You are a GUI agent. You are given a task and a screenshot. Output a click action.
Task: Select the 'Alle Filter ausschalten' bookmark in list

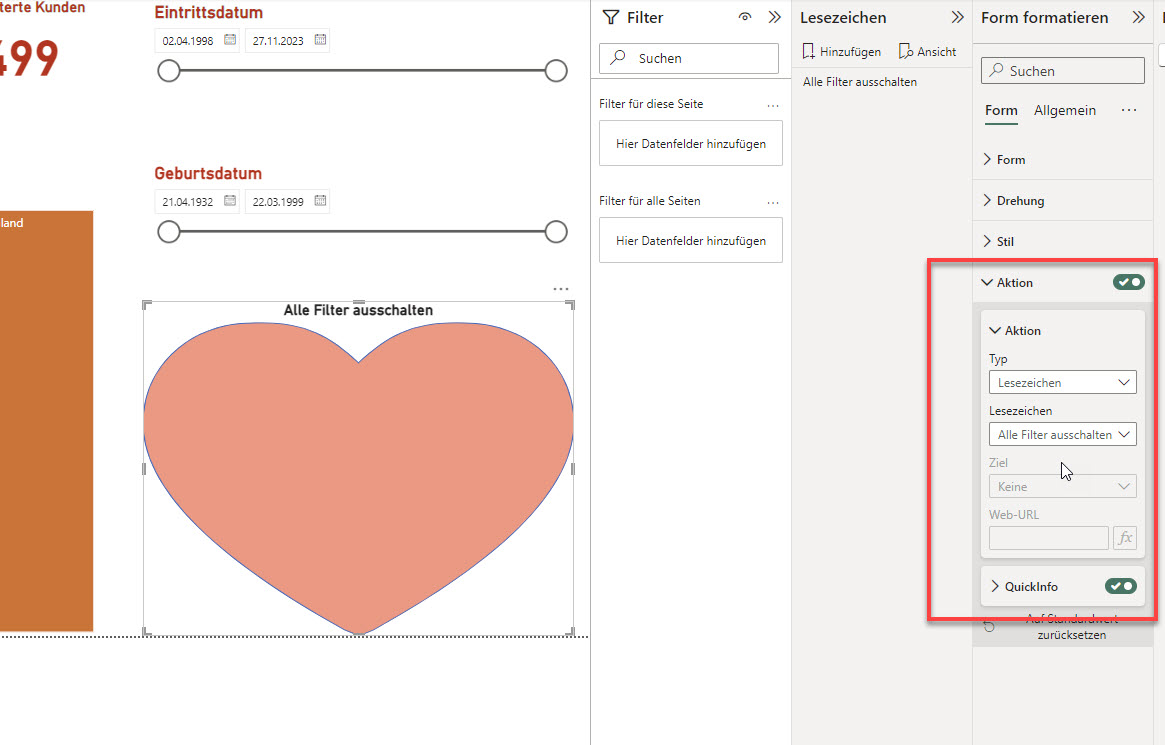(x=860, y=82)
